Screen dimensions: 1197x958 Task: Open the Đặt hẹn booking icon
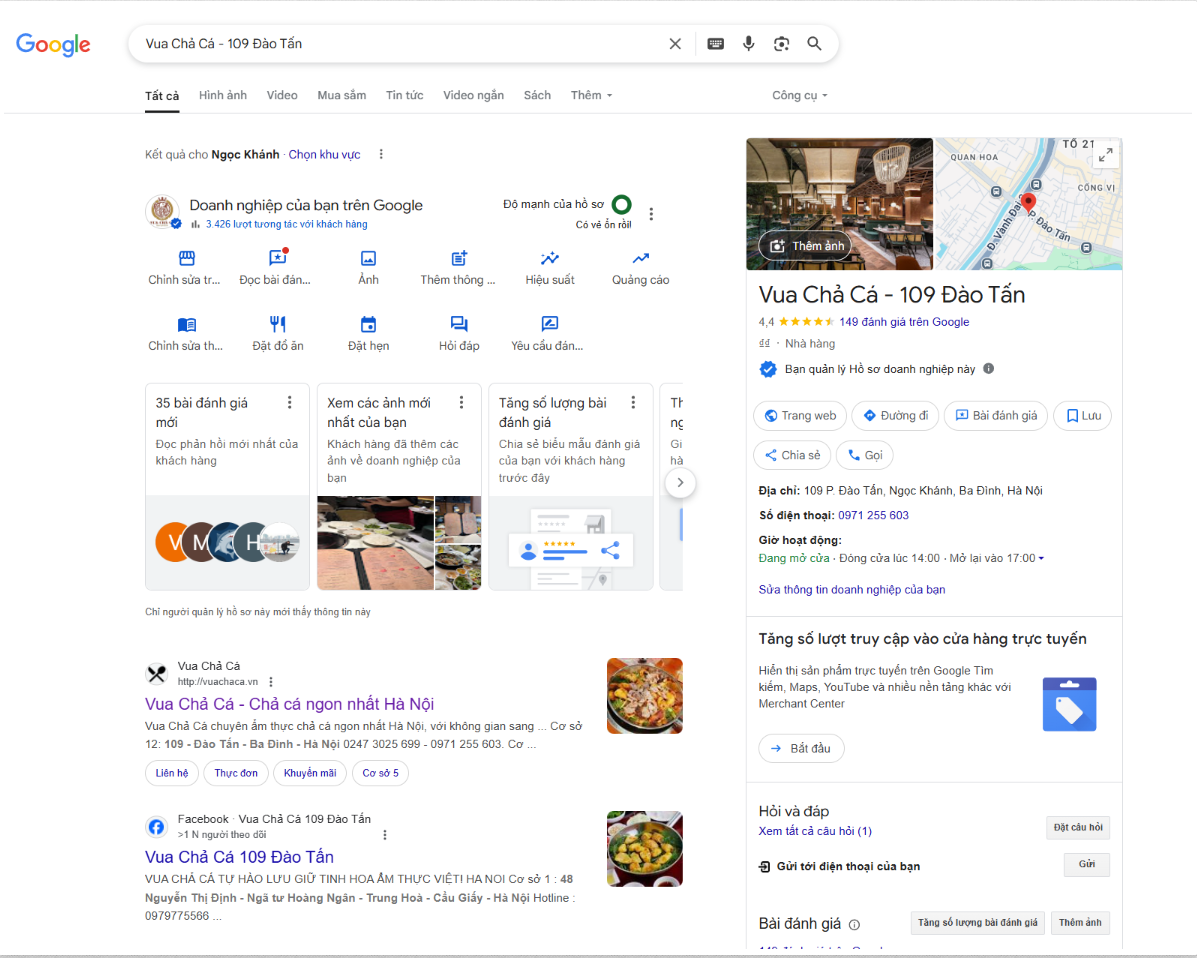368,324
